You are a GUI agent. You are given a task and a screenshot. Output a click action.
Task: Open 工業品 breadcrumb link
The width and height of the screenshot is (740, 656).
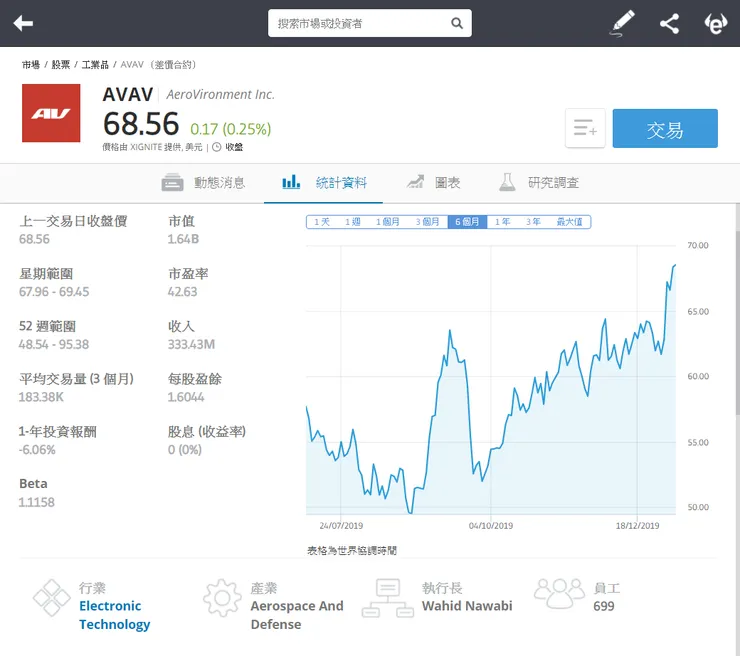click(95, 65)
